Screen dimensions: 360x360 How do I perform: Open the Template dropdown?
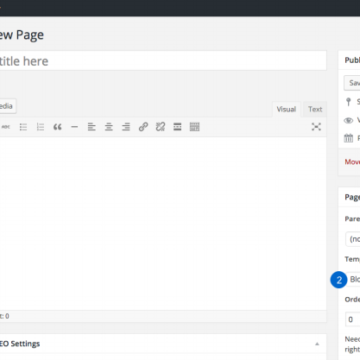tap(354, 279)
